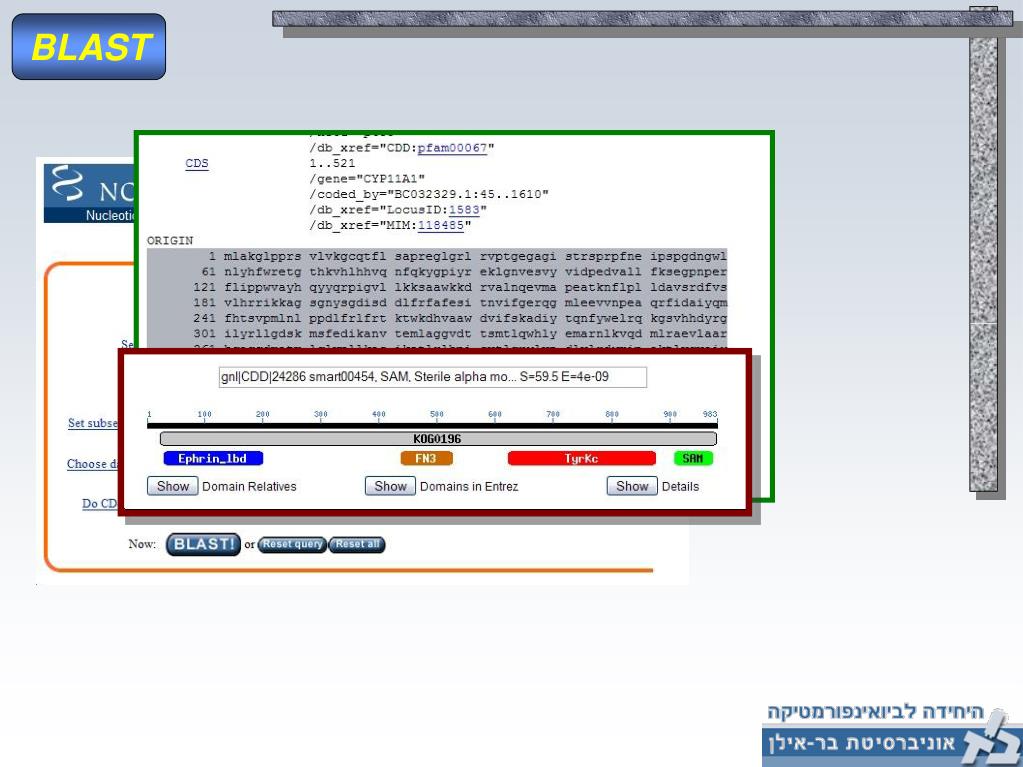Select the green SAM domain bar
Viewport: 1023px width, 767px height.
(x=693, y=459)
